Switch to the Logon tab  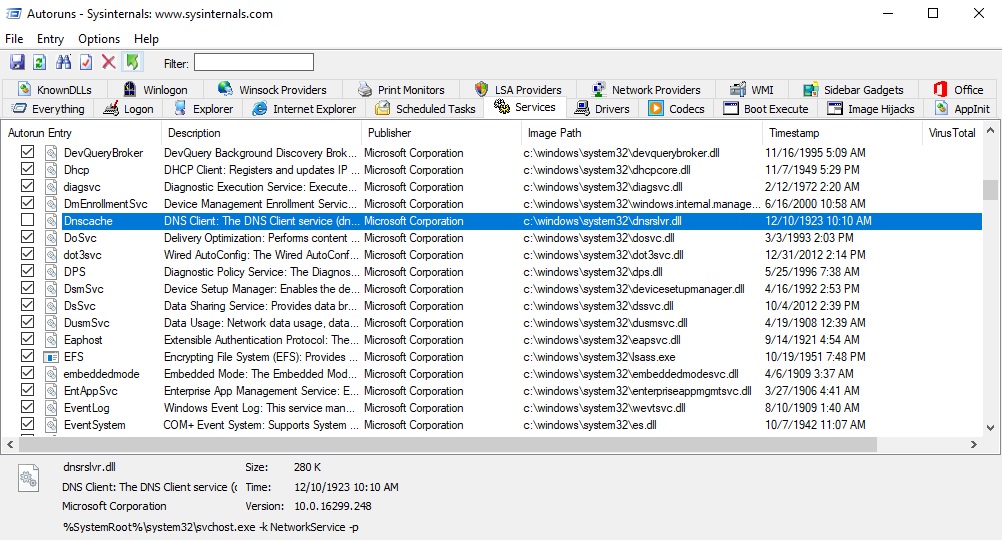tap(129, 109)
